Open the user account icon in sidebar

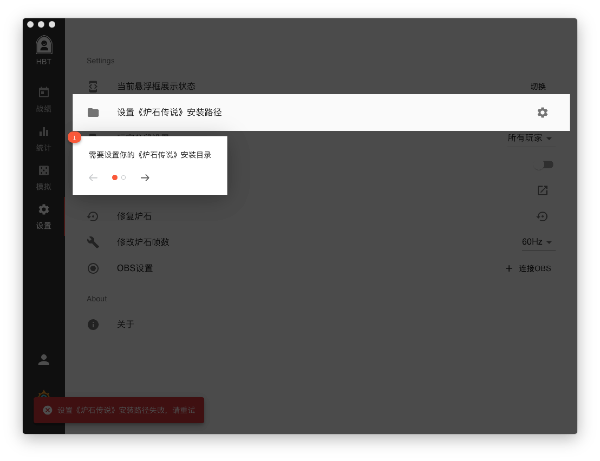click(x=44, y=360)
